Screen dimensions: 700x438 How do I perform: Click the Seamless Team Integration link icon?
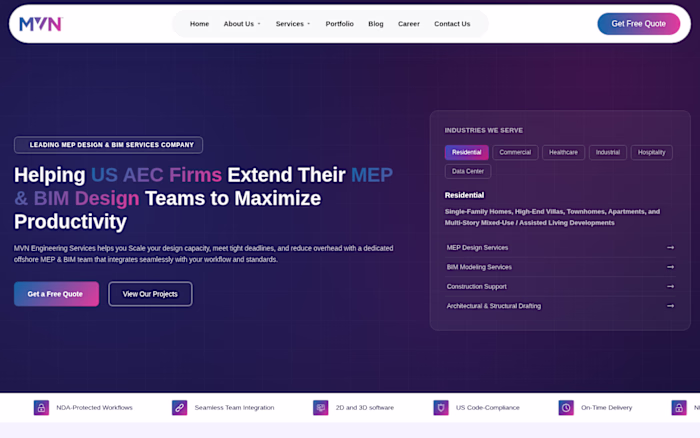click(179, 408)
